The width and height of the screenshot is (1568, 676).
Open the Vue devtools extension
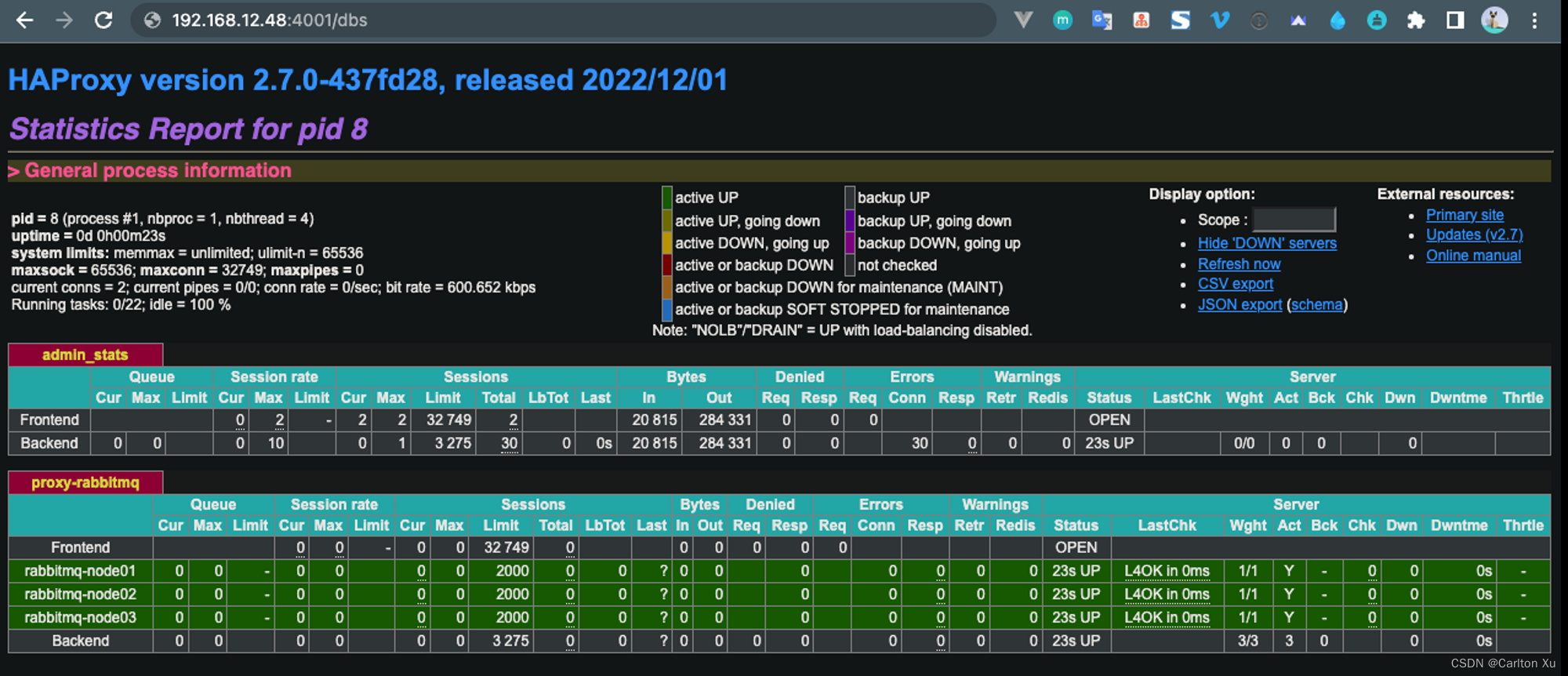point(1023,20)
